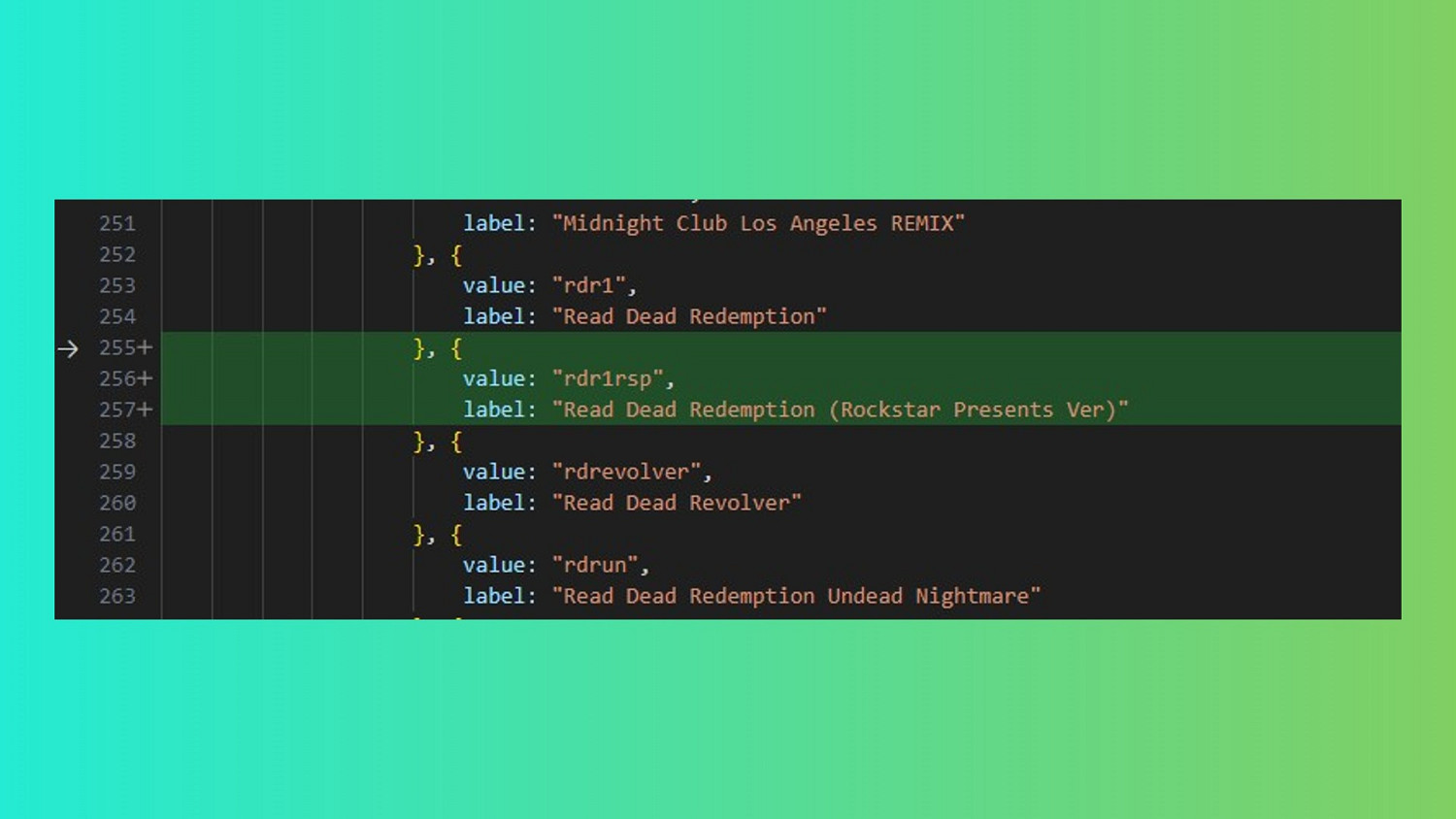This screenshot has height=819, width=1456.
Task: Click the "Read Dead Redemption" label on line 254
Action: pos(689,316)
